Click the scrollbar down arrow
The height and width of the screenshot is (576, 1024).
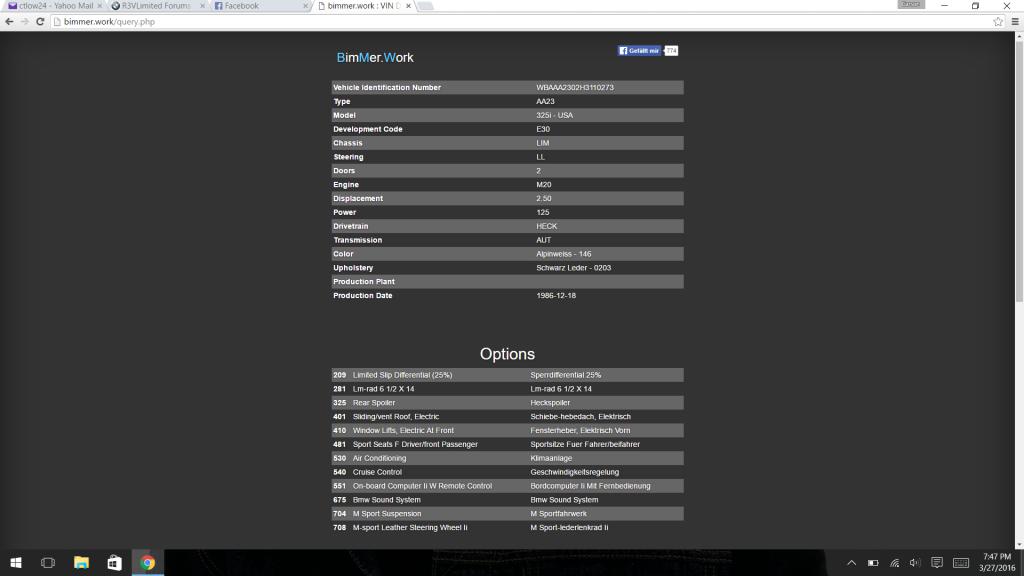click(x=1019, y=545)
